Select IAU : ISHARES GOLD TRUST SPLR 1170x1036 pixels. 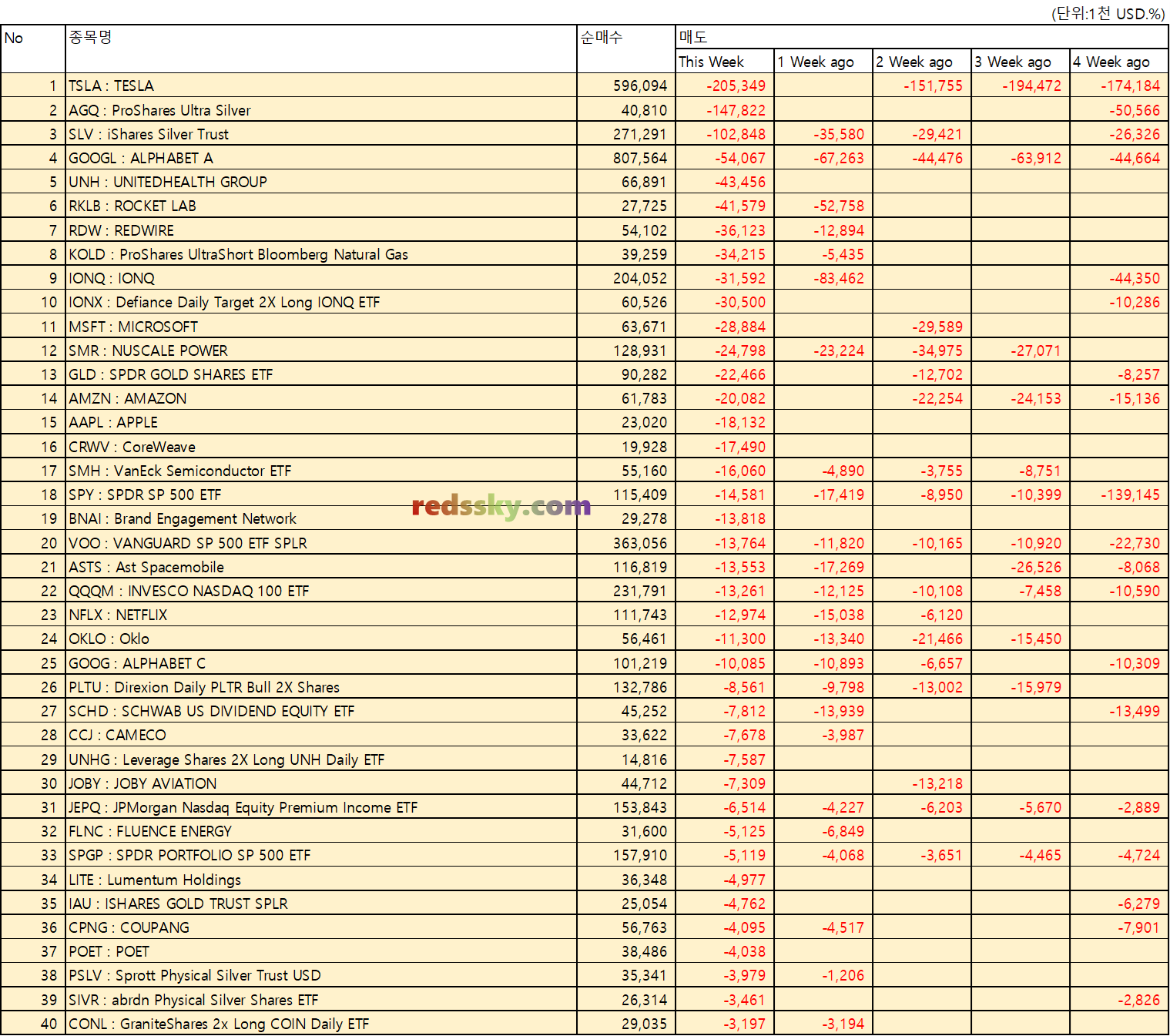320,903
